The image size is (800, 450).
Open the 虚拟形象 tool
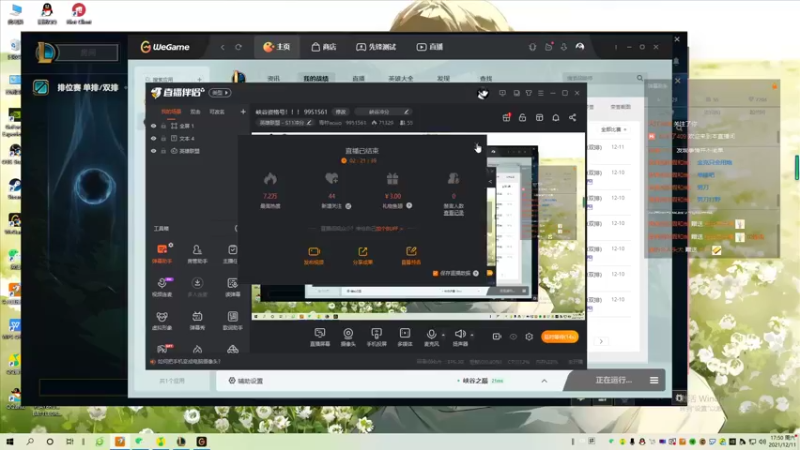coord(162,321)
